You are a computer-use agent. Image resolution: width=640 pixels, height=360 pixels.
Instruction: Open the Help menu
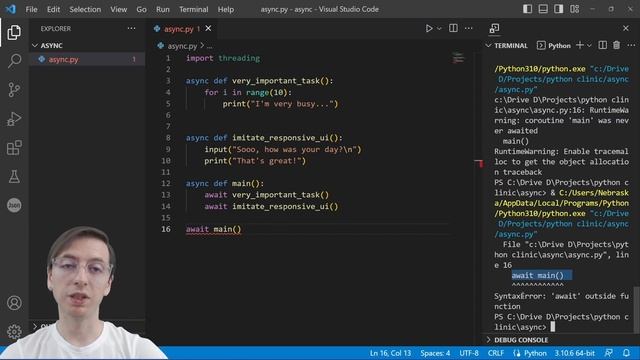tap(226, 9)
